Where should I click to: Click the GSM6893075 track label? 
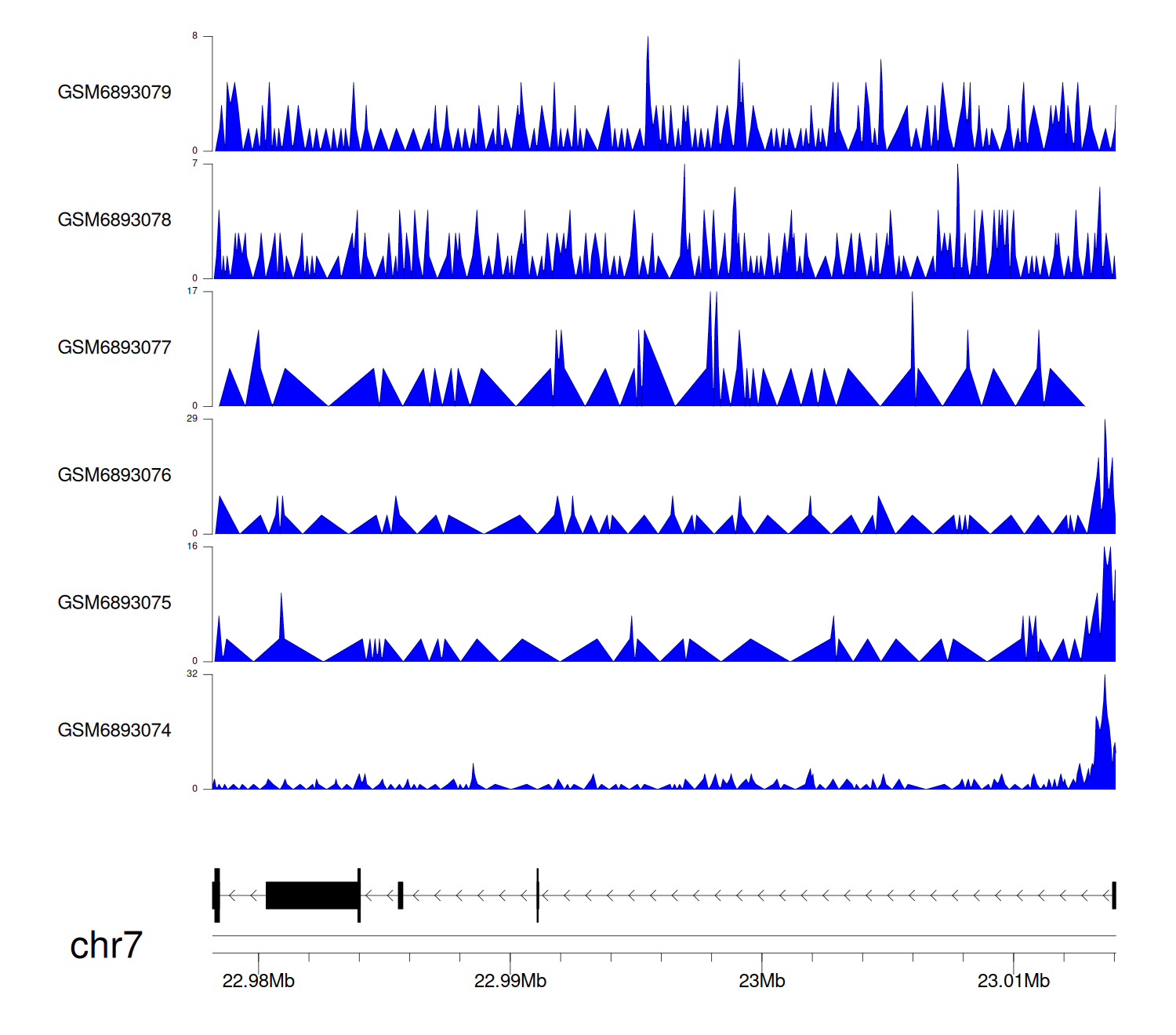coord(114,603)
